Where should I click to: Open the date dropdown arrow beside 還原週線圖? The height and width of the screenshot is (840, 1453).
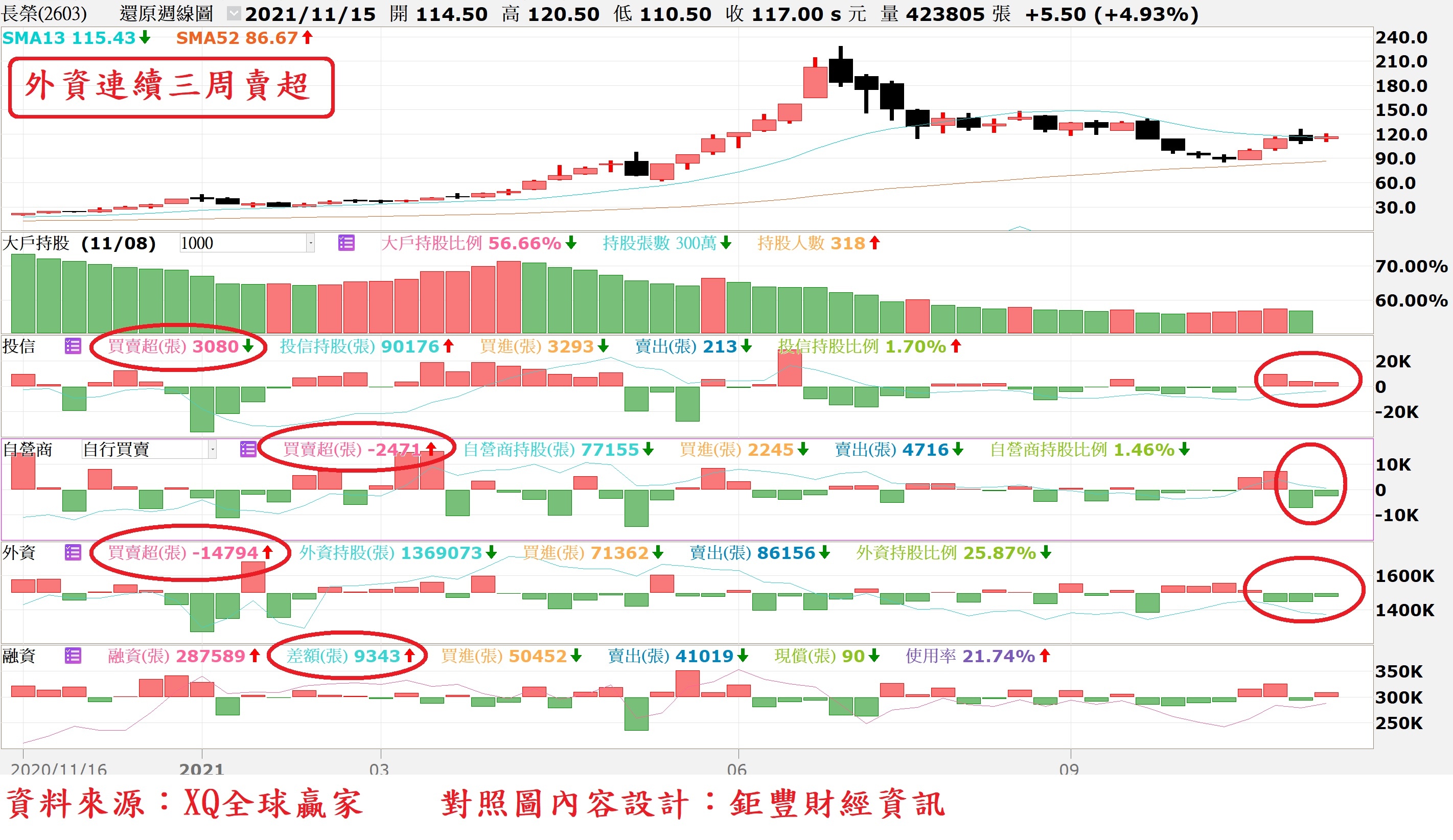(233, 13)
